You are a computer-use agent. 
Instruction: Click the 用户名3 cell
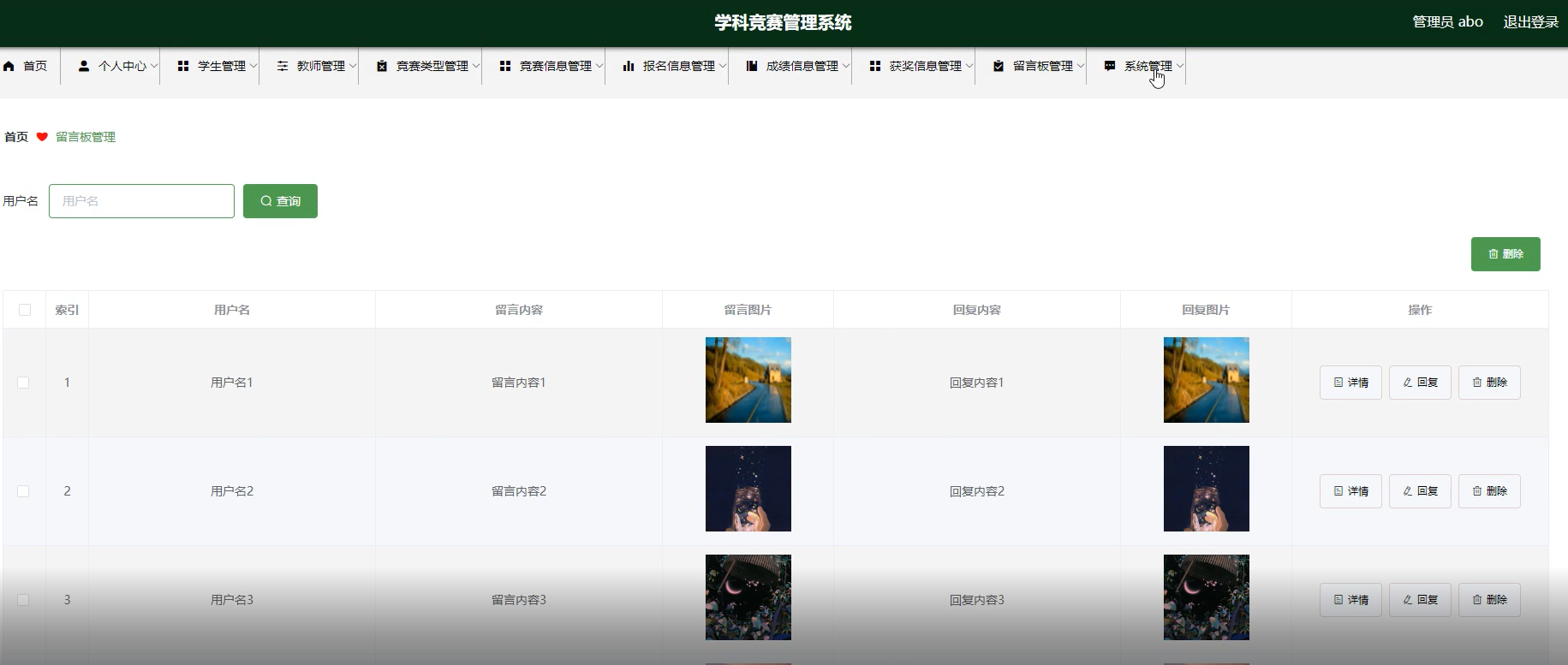point(232,600)
